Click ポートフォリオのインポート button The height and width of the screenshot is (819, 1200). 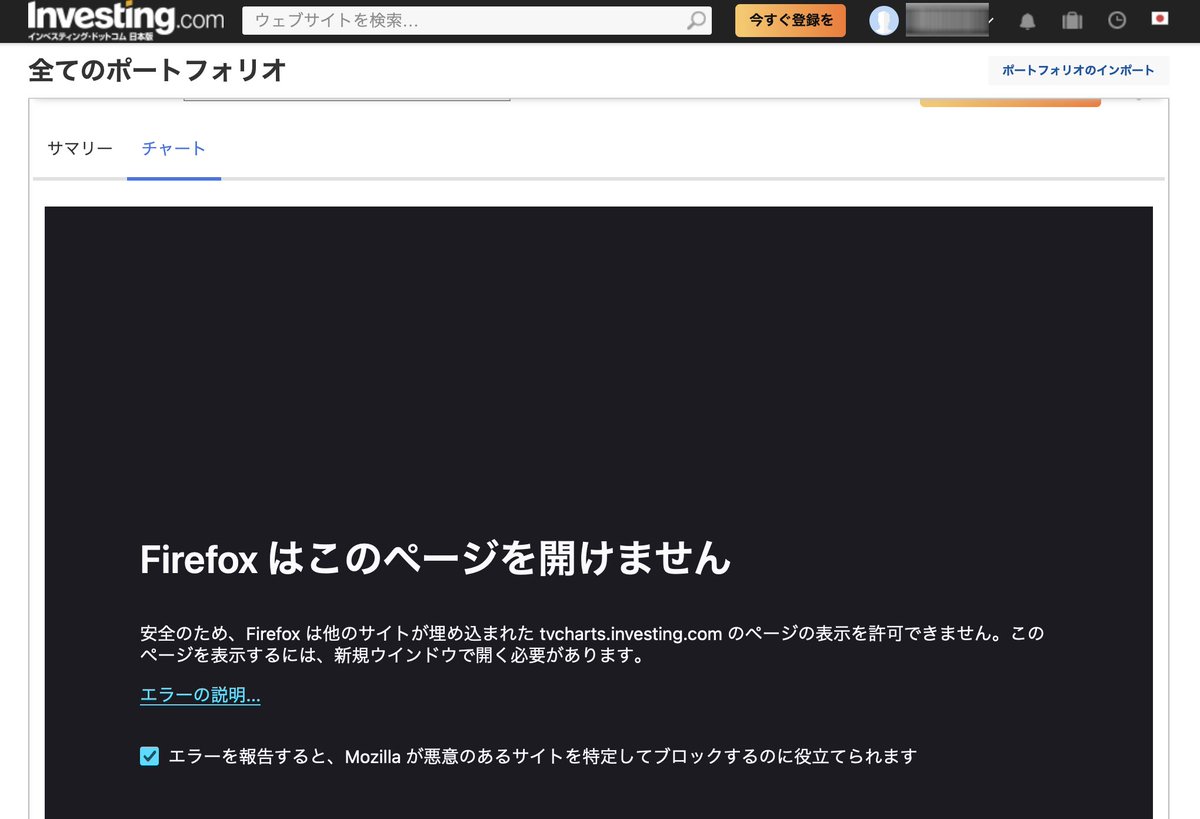[1078, 70]
